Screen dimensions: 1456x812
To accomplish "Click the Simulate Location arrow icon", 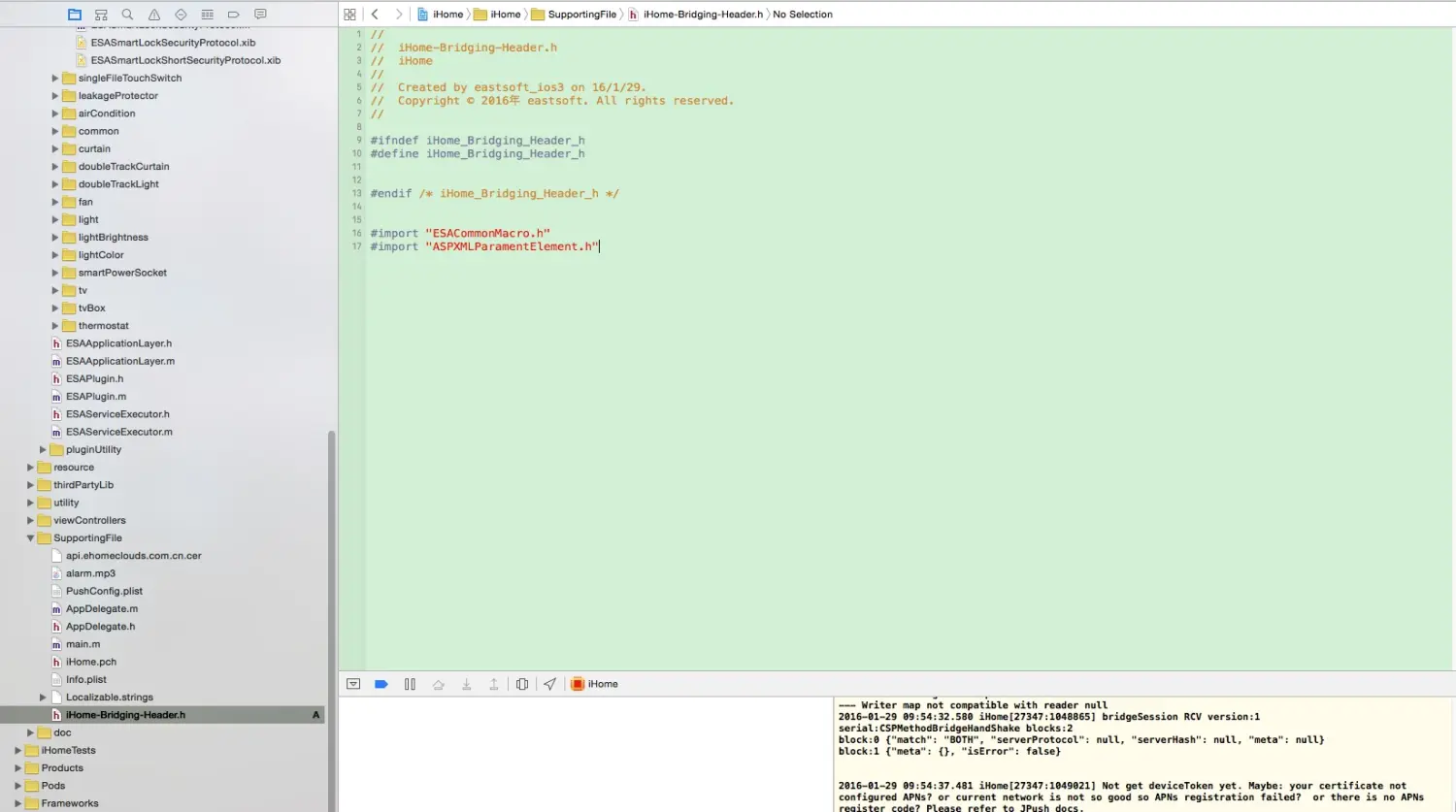I will [550, 684].
